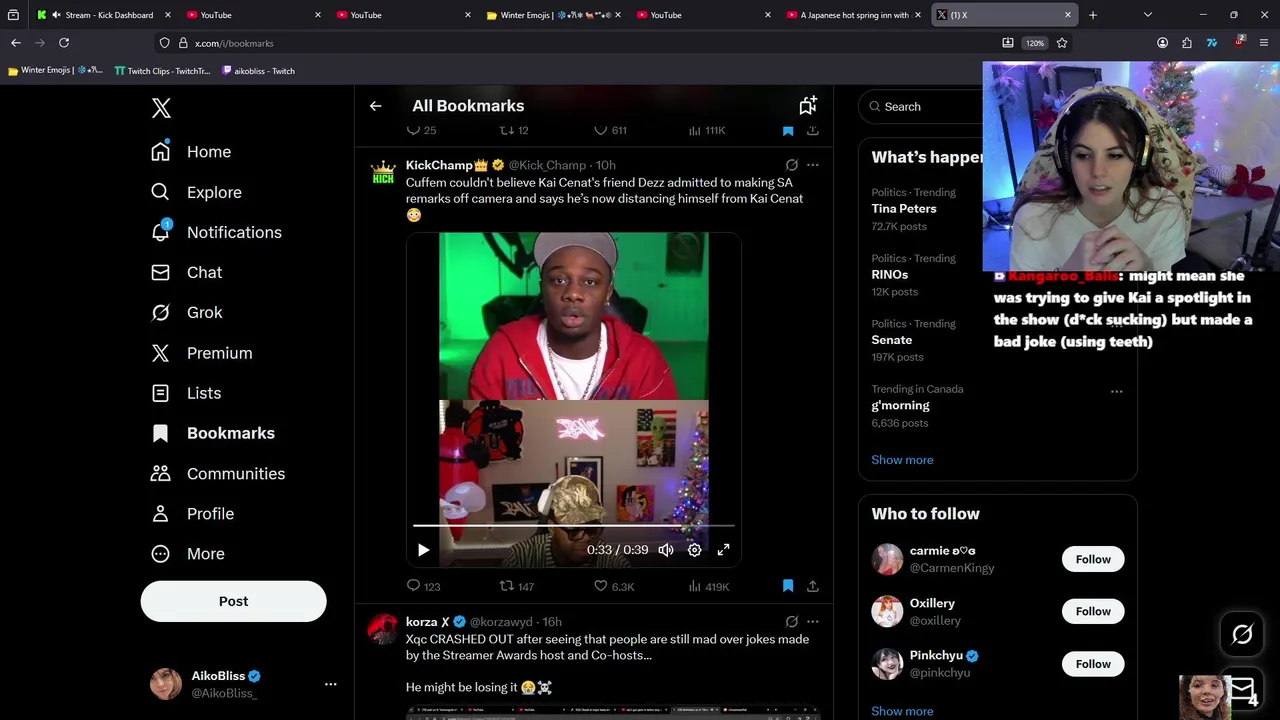This screenshot has height=720, width=1280.
Task: Open the browser hamburger menu
Action: pos(1264,43)
